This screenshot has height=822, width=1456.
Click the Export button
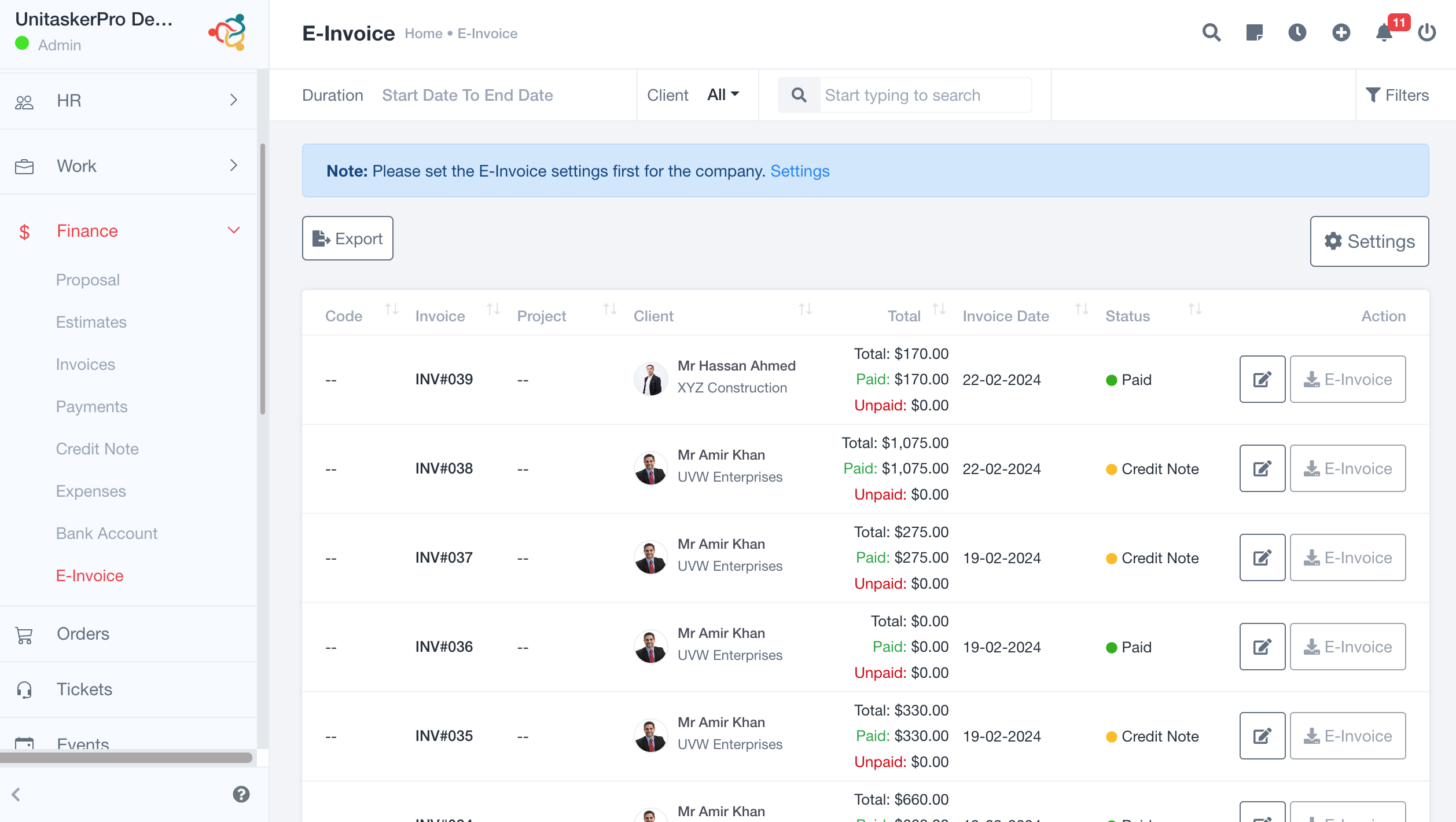click(347, 238)
